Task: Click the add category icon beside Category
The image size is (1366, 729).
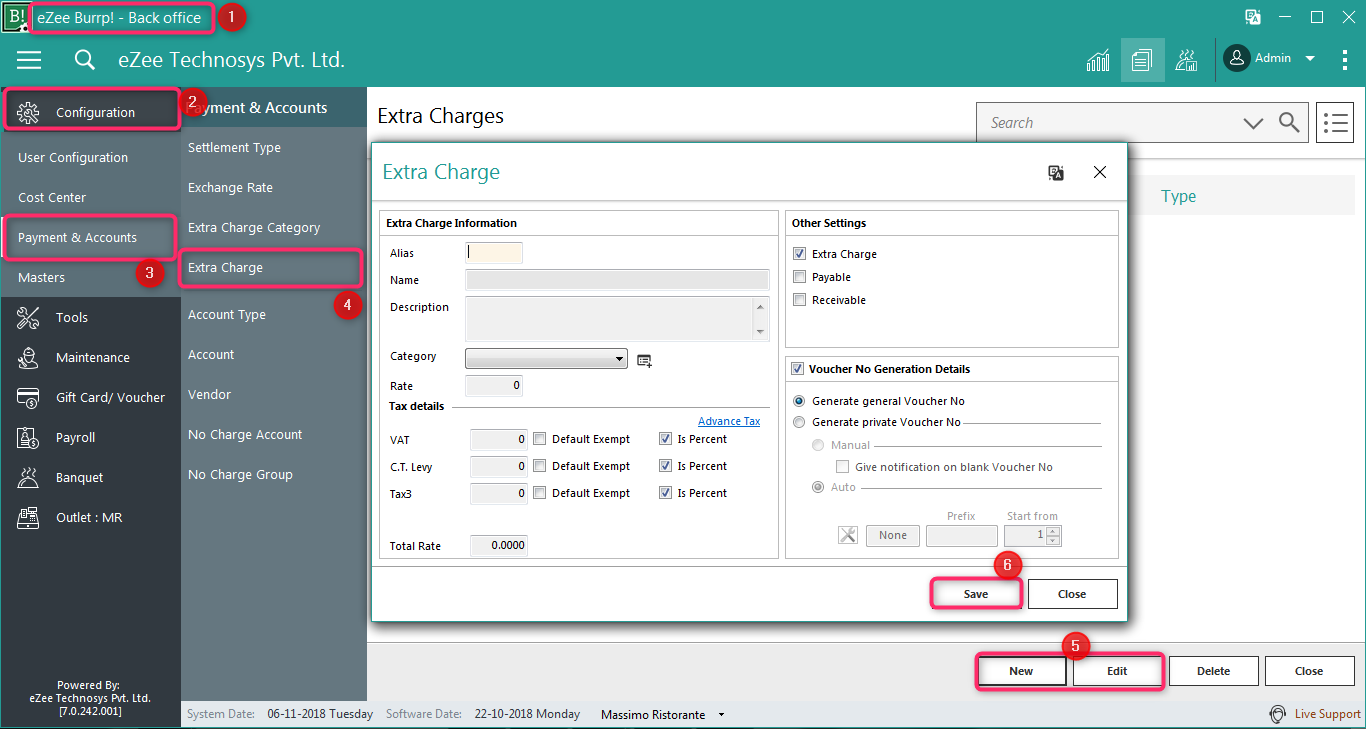Action: coord(644,360)
